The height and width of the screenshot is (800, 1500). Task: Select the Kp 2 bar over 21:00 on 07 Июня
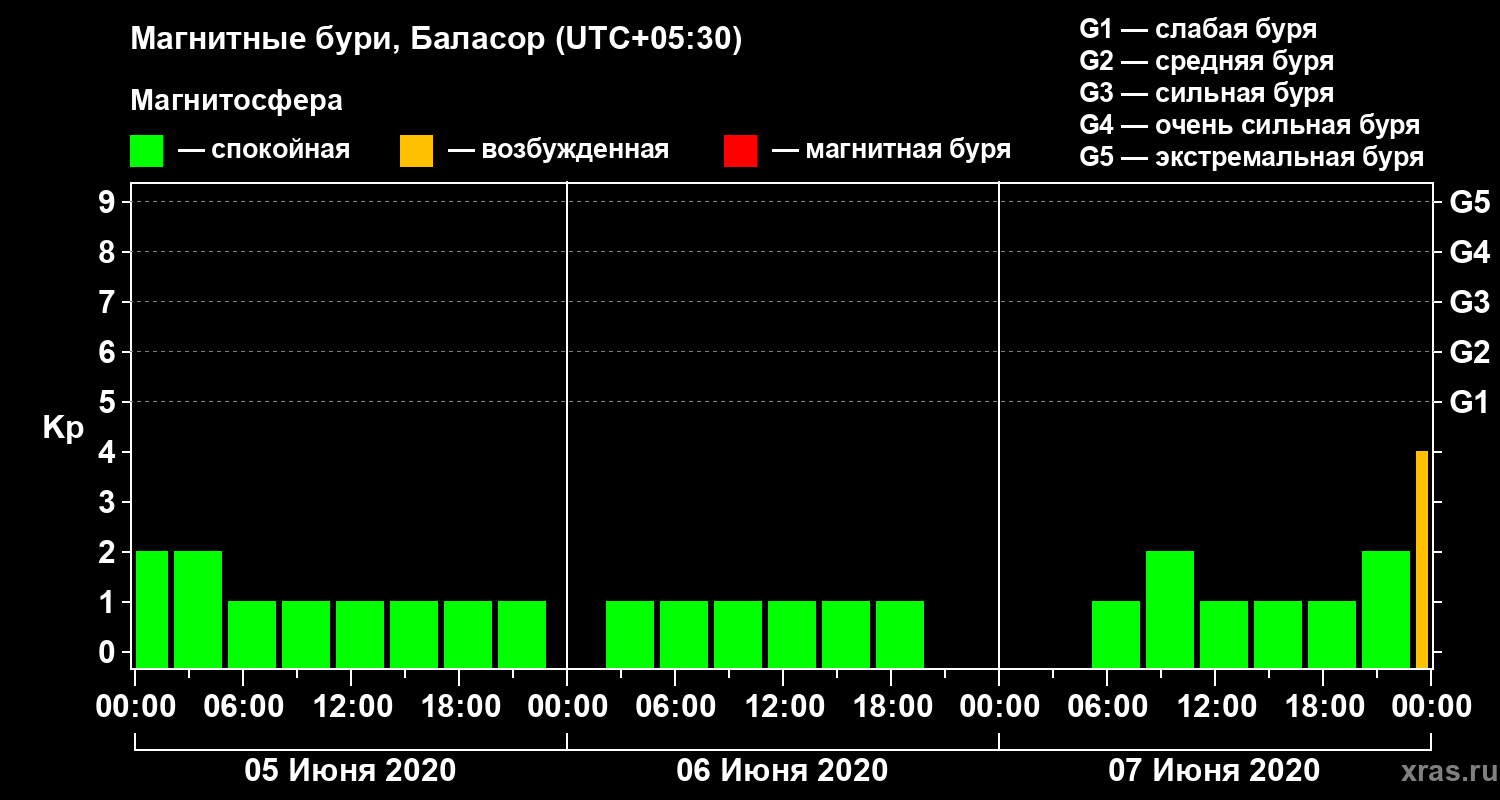pos(1386,609)
